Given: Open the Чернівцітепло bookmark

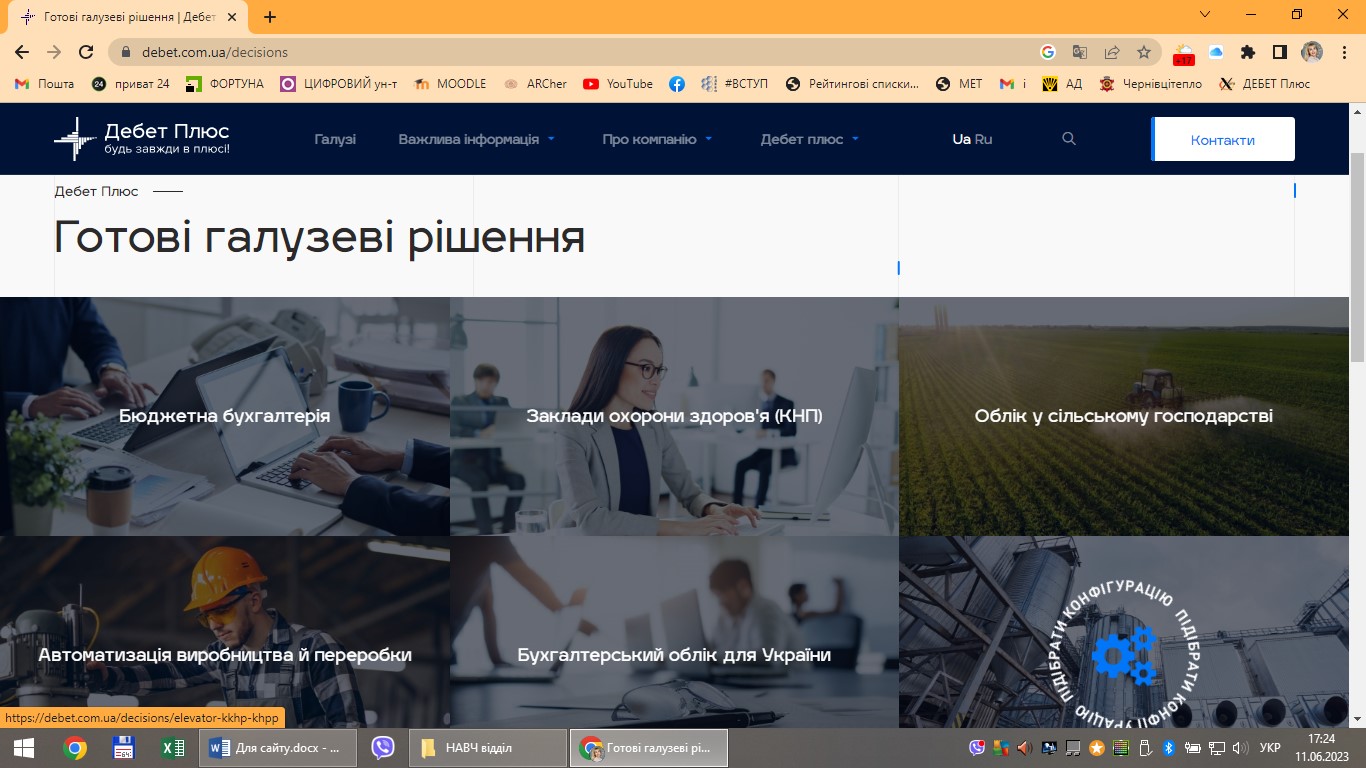Looking at the screenshot, I should click(1150, 84).
